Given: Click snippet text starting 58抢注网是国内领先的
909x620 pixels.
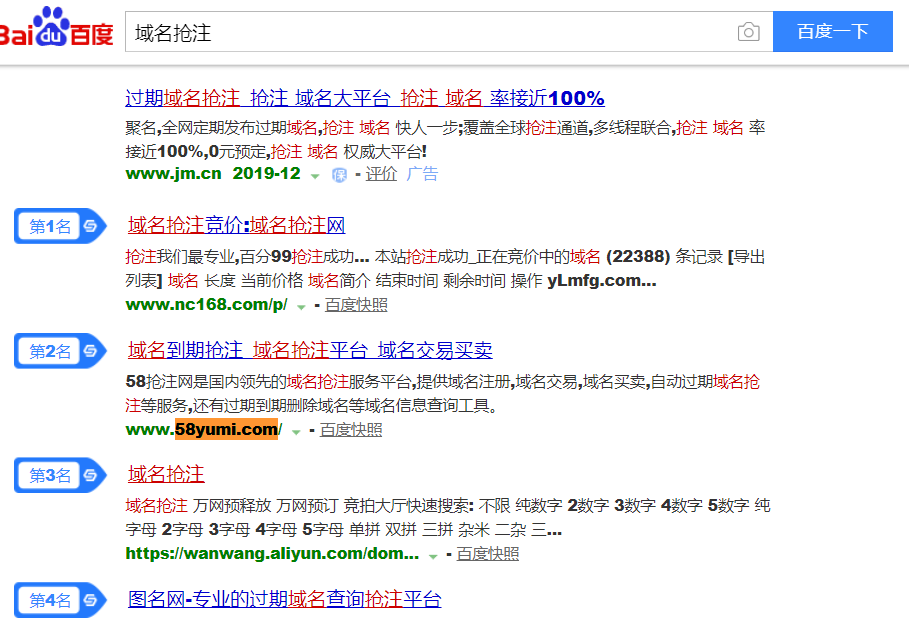Looking at the screenshot, I should [x=442, y=393].
